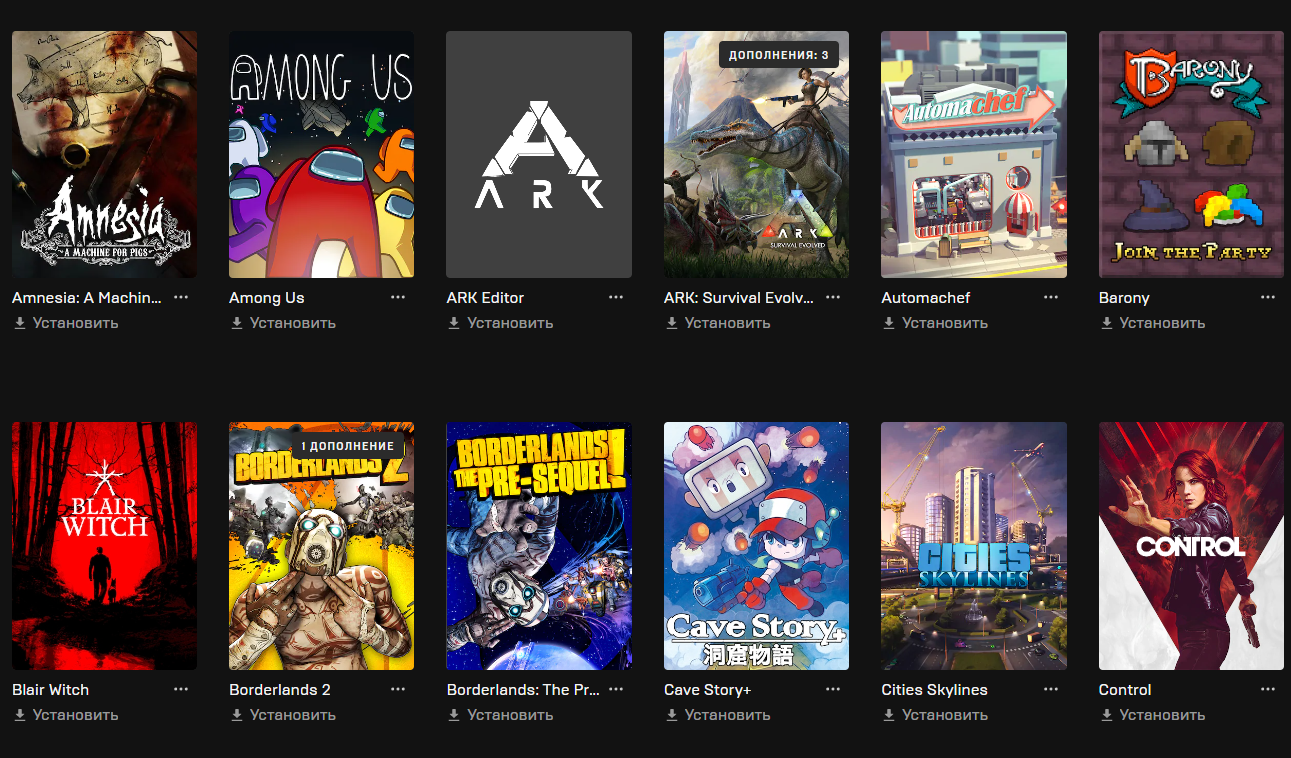The width and height of the screenshot is (1291, 758).
Task: Click the 'Borderlands 2' title text
Action: pyautogui.click(x=280, y=690)
